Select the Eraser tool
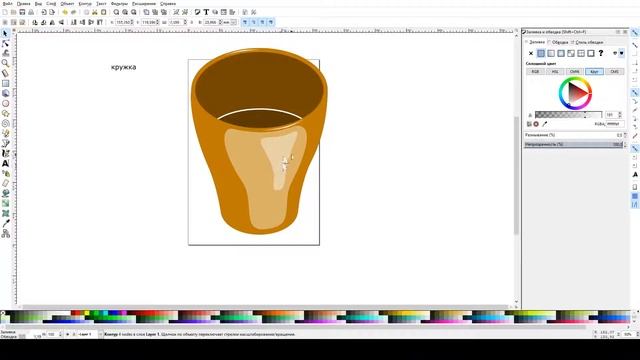The height and width of the screenshot is (360, 640). point(5,183)
